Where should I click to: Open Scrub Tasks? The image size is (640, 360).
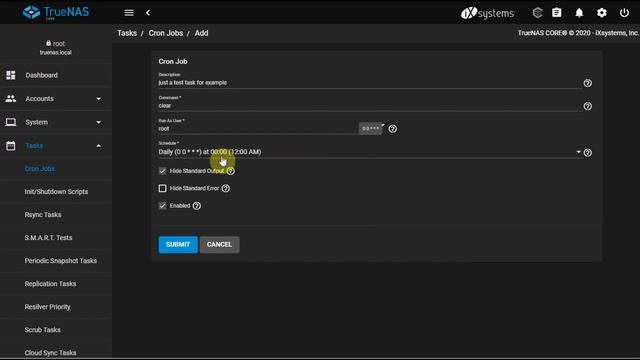42,330
